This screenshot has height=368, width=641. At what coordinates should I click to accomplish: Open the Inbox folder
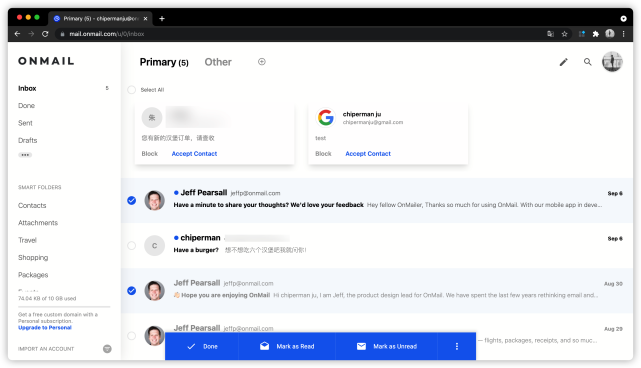pyautogui.click(x=27, y=88)
